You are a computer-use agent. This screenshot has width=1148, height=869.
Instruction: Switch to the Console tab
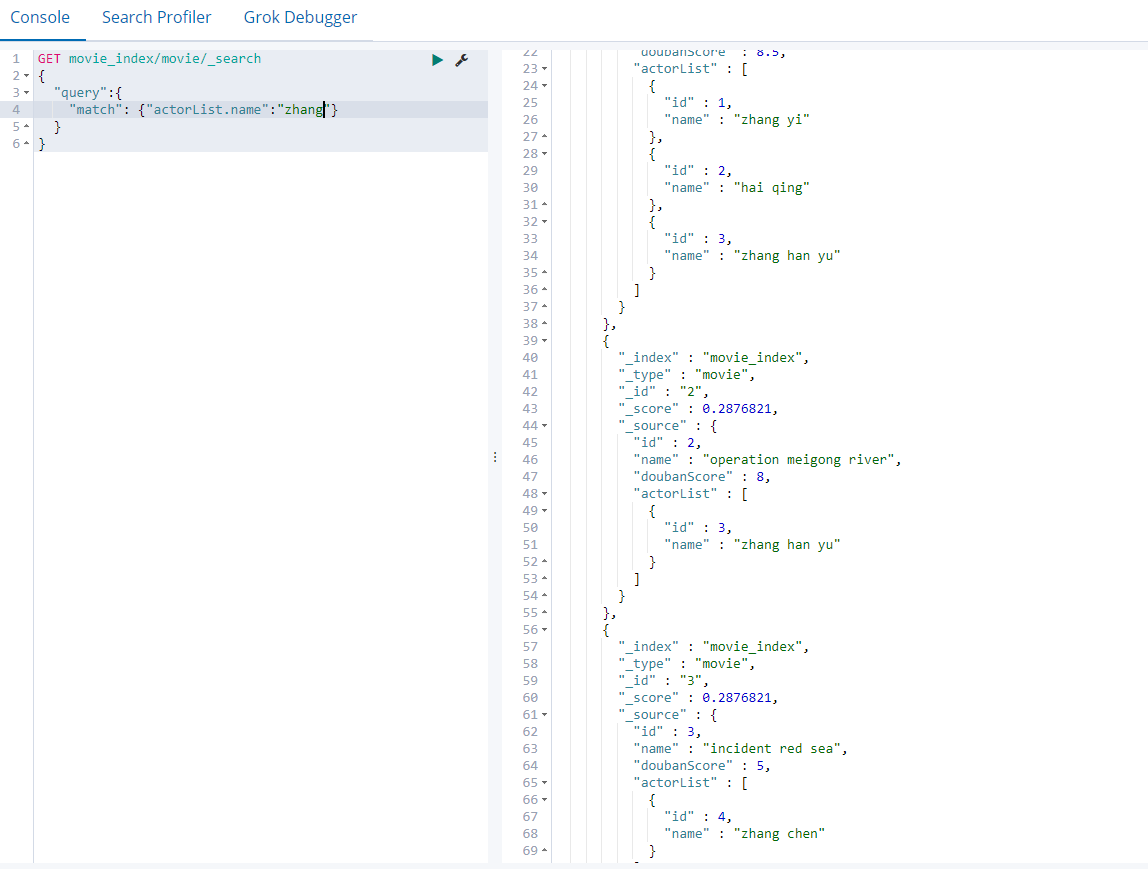(x=40, y=18)
